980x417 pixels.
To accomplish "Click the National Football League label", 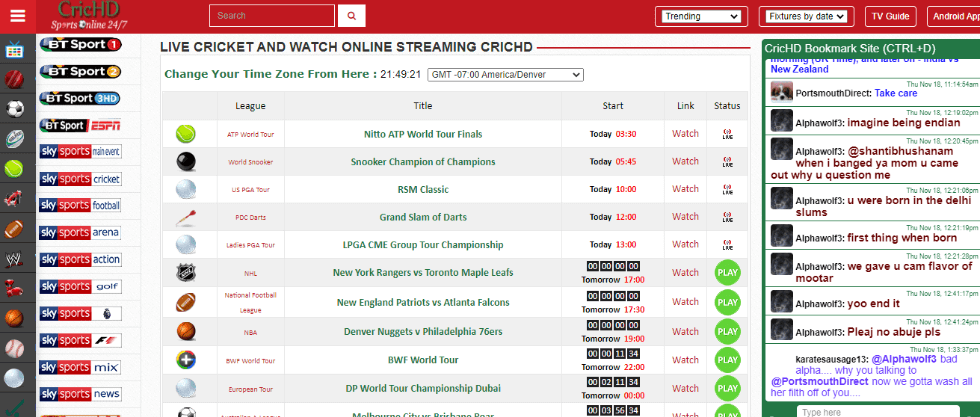I will pos(250,302).
